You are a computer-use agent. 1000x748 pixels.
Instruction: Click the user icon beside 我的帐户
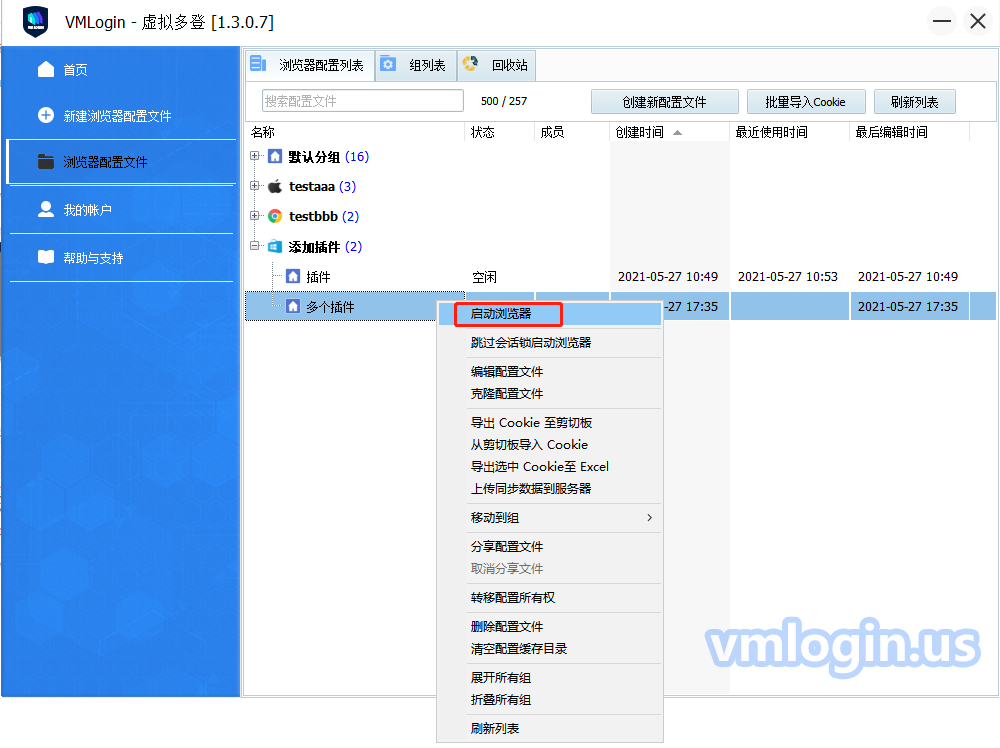pos(46,209)
